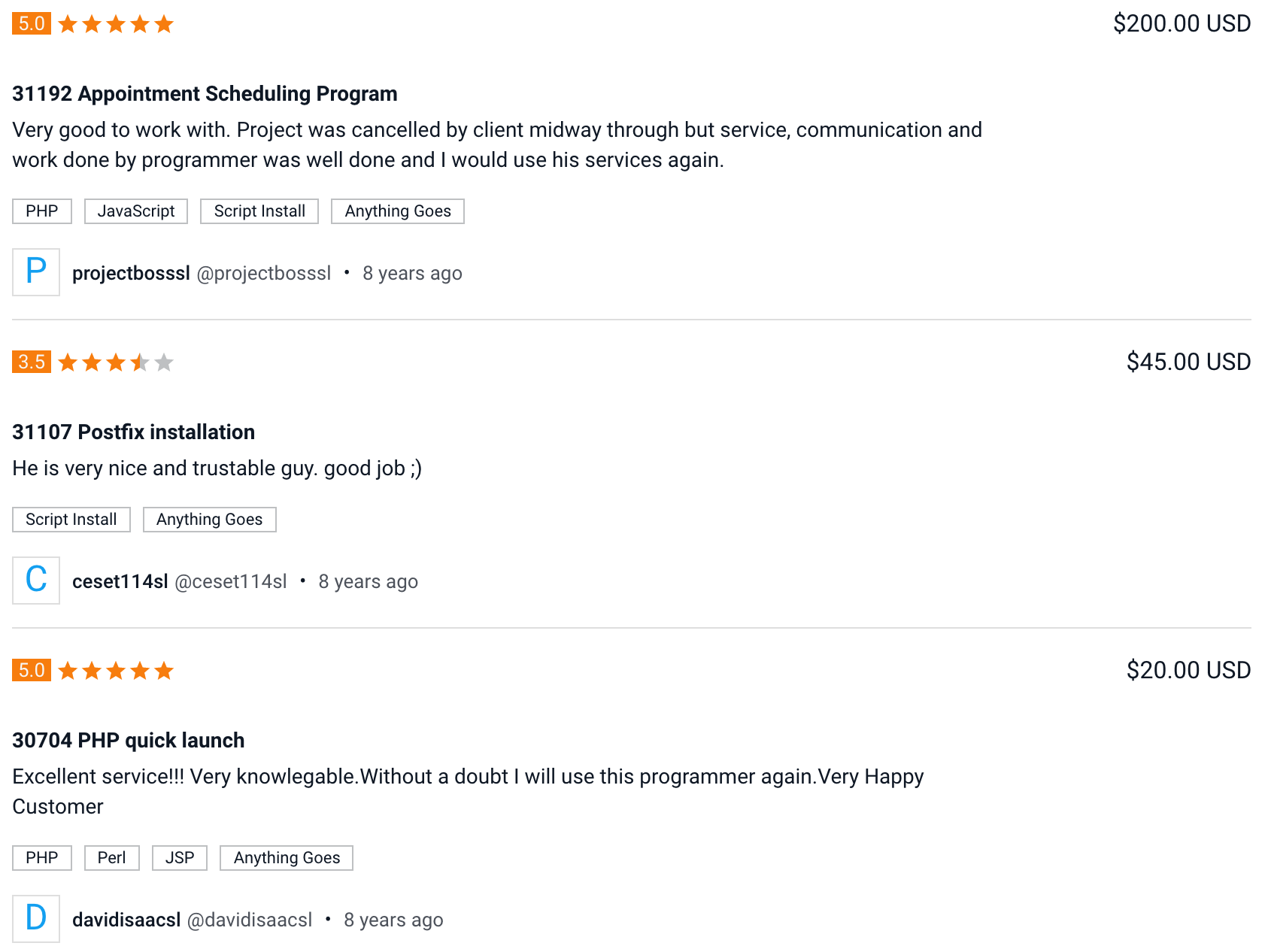
Task: Open 31107 Postfix installation project
Action: (x=133, y=432)
